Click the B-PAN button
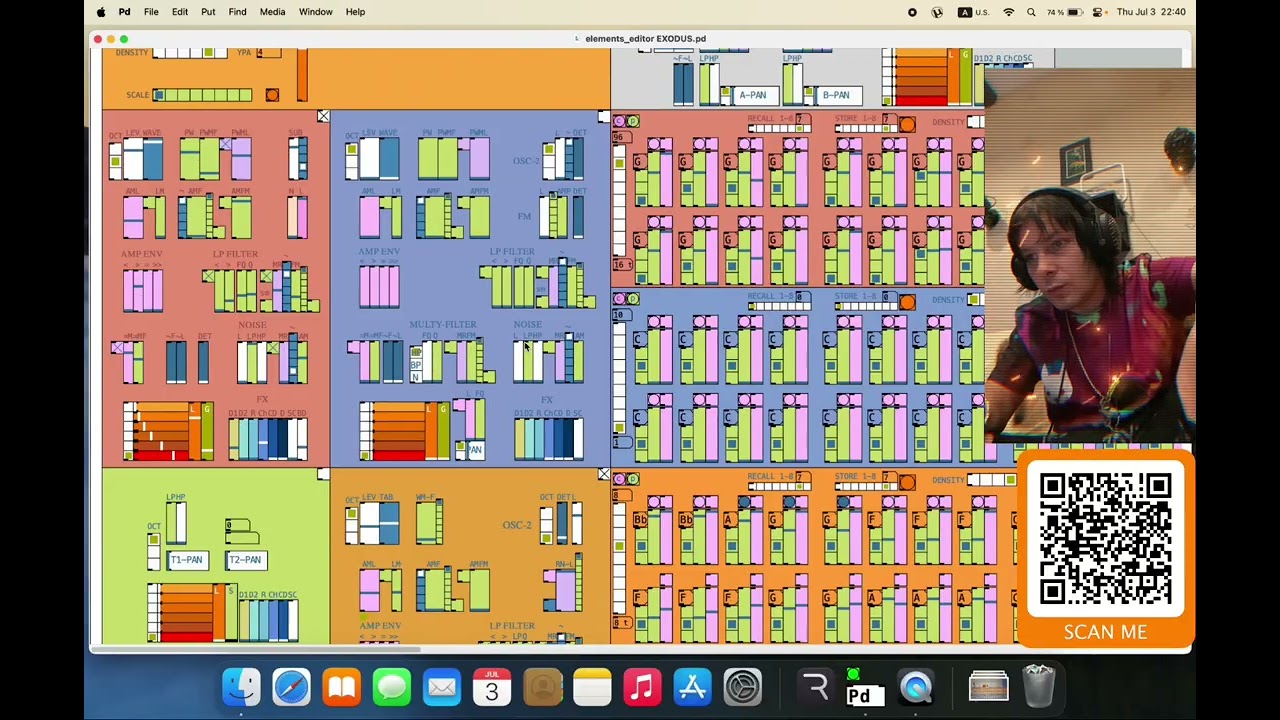This screenshot has width=1280, height=720. (836, 95)
